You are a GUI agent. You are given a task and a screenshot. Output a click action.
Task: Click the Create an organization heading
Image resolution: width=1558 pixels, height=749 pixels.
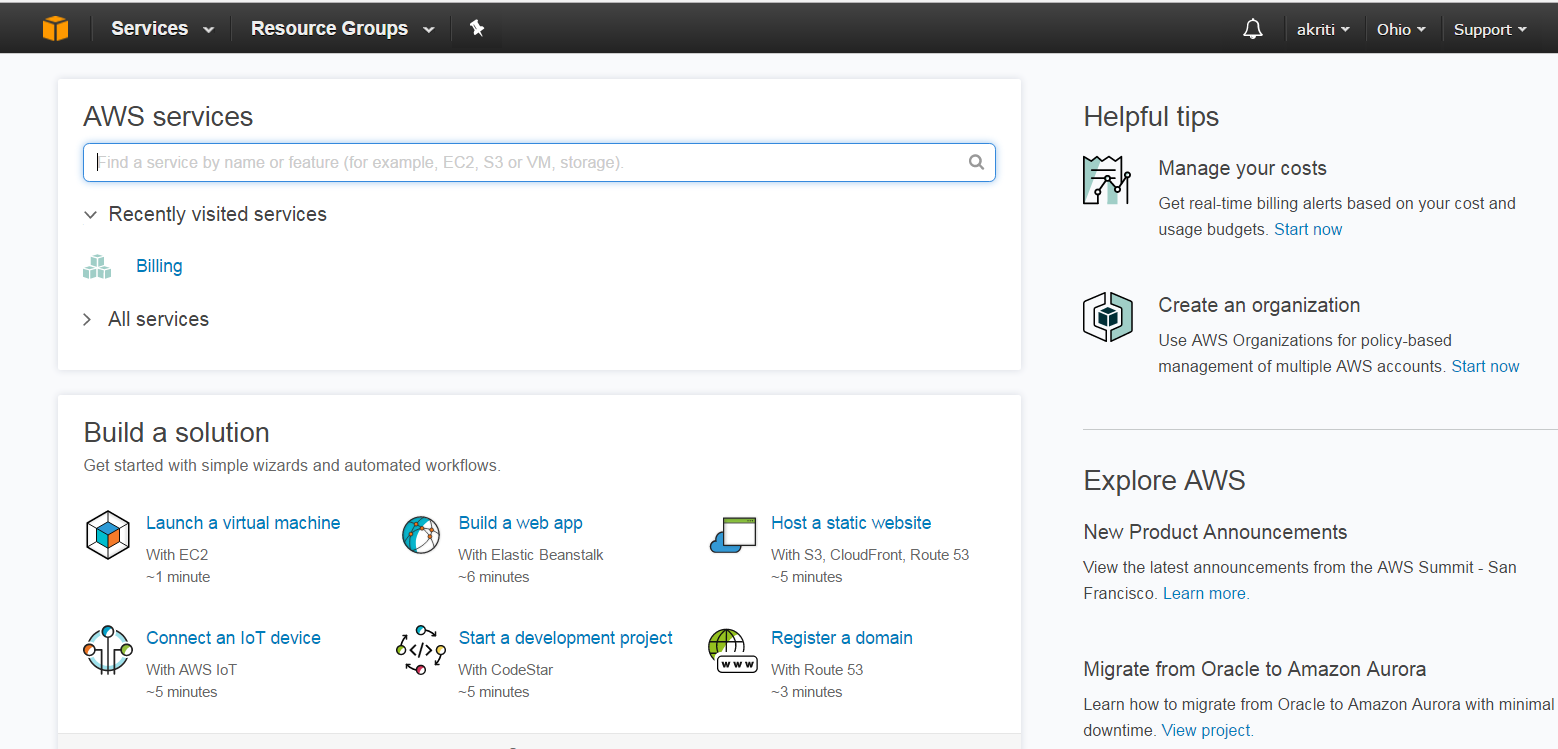[1259, 305]
